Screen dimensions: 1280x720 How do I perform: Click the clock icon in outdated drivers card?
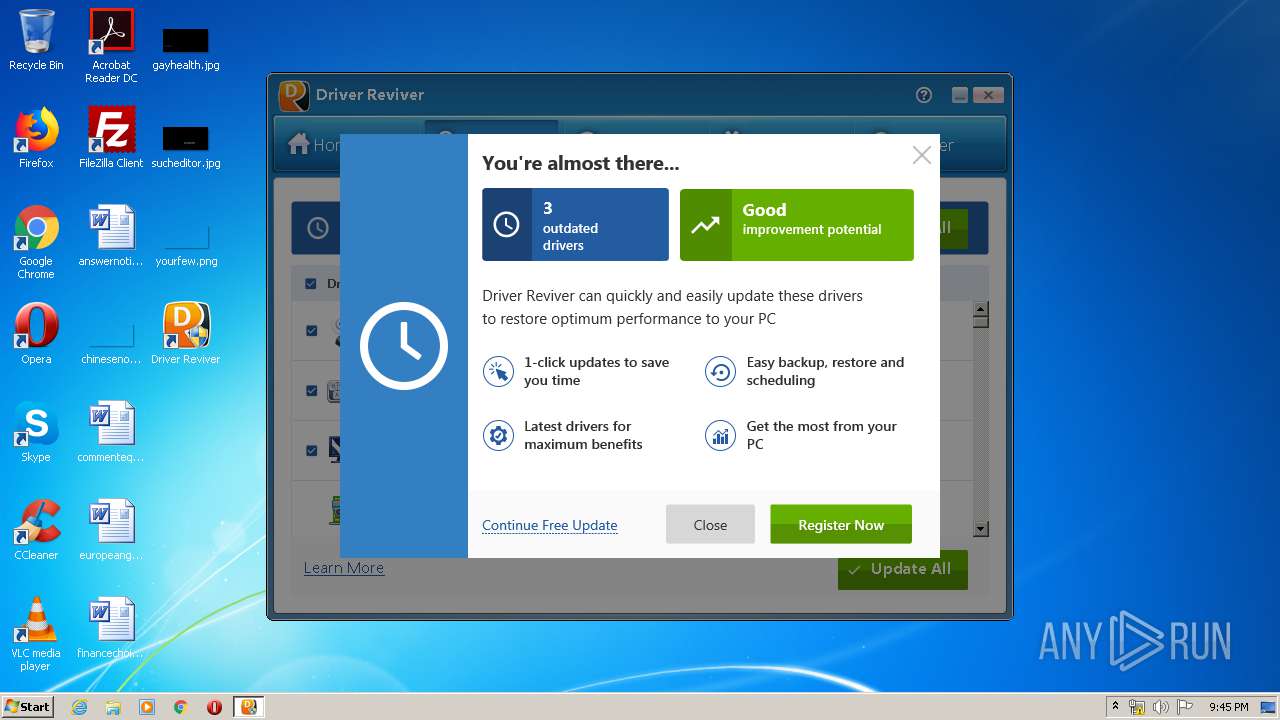507,225
